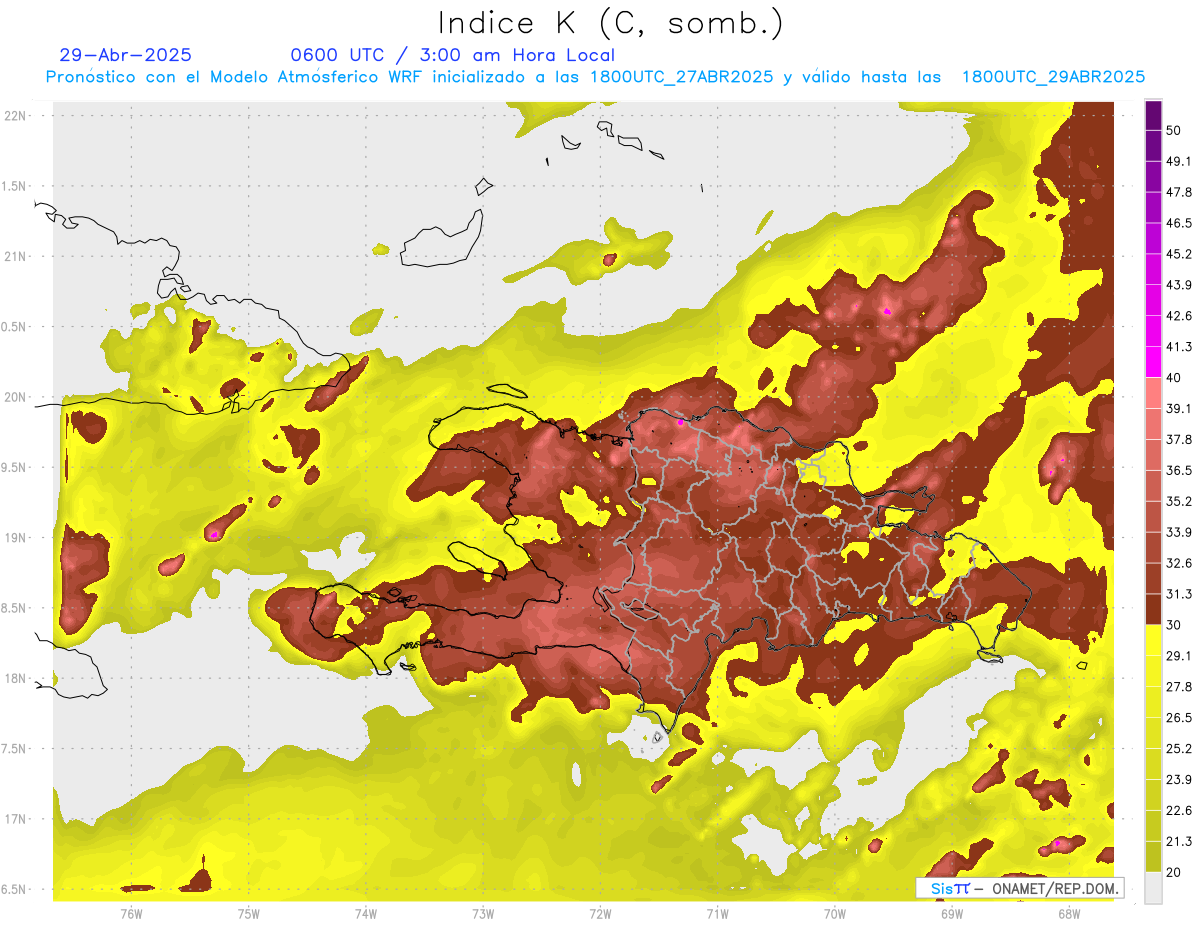
Task: Click the longitude label '75W'
Action: tap(249, 913)
